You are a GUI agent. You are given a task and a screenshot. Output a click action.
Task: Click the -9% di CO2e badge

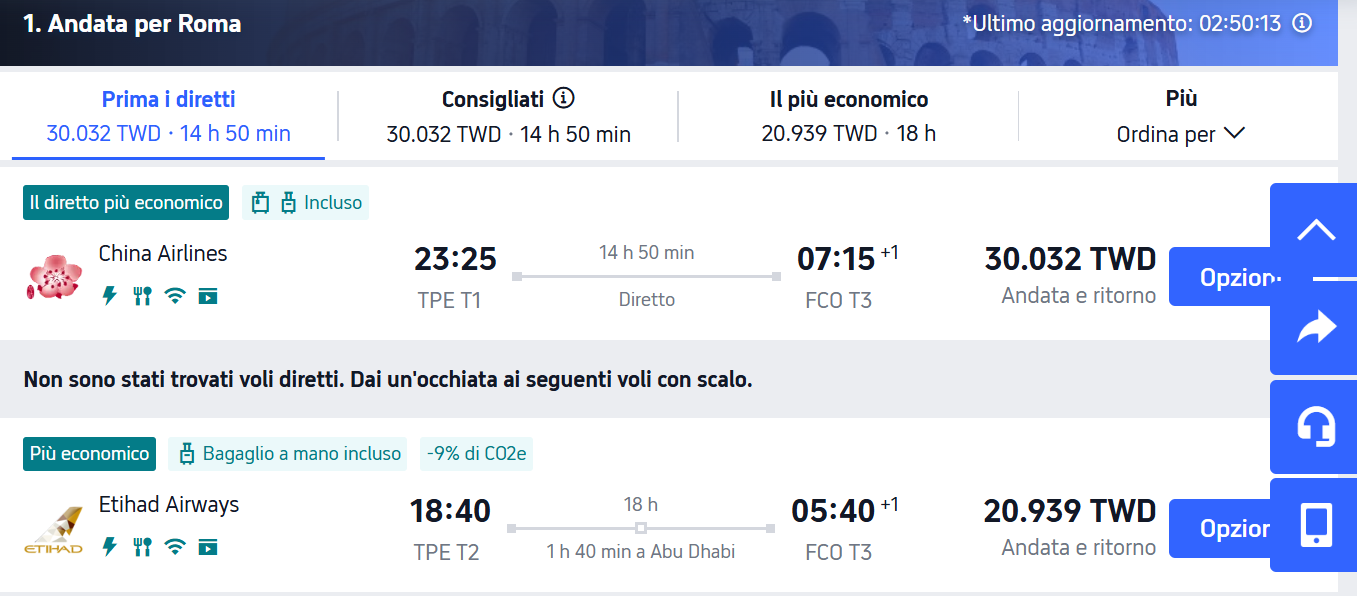477,454
